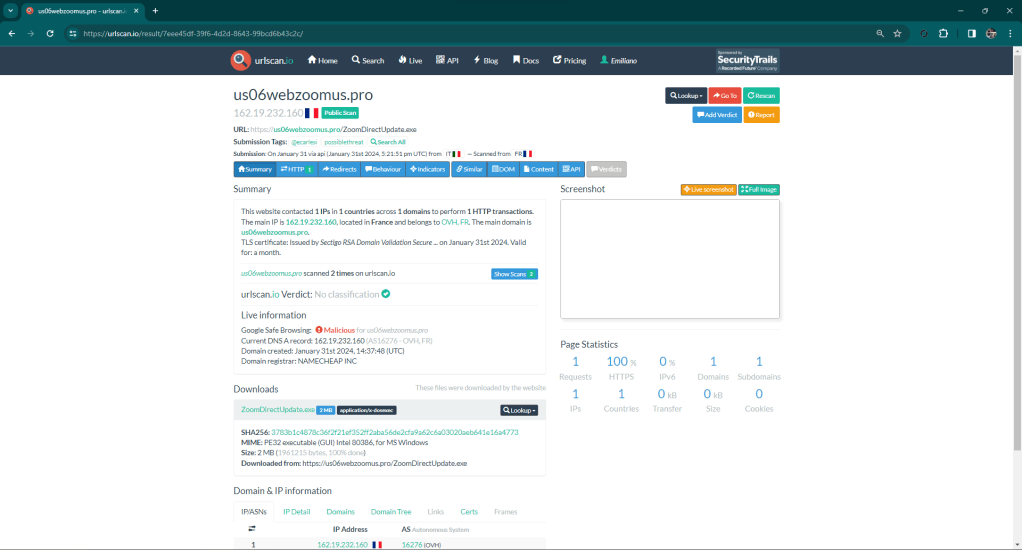The width and height of the screenshot is (1022, 550).
Task: Open the Live screenshot view
Action: (708, 189)
